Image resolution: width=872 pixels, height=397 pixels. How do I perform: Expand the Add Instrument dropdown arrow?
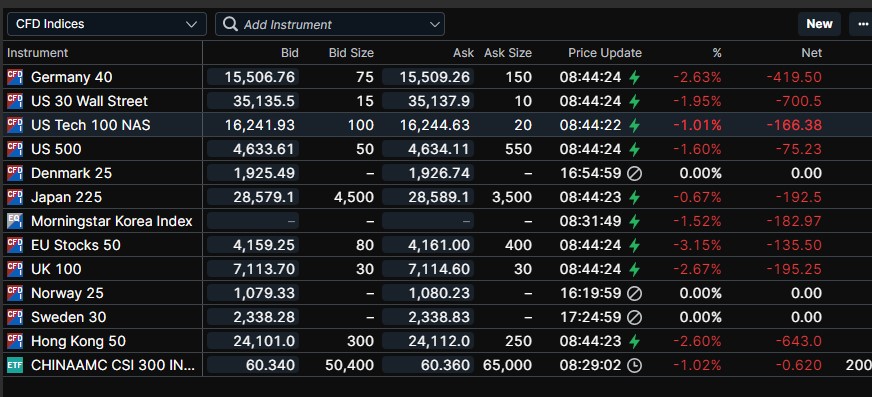click(435, 24)
